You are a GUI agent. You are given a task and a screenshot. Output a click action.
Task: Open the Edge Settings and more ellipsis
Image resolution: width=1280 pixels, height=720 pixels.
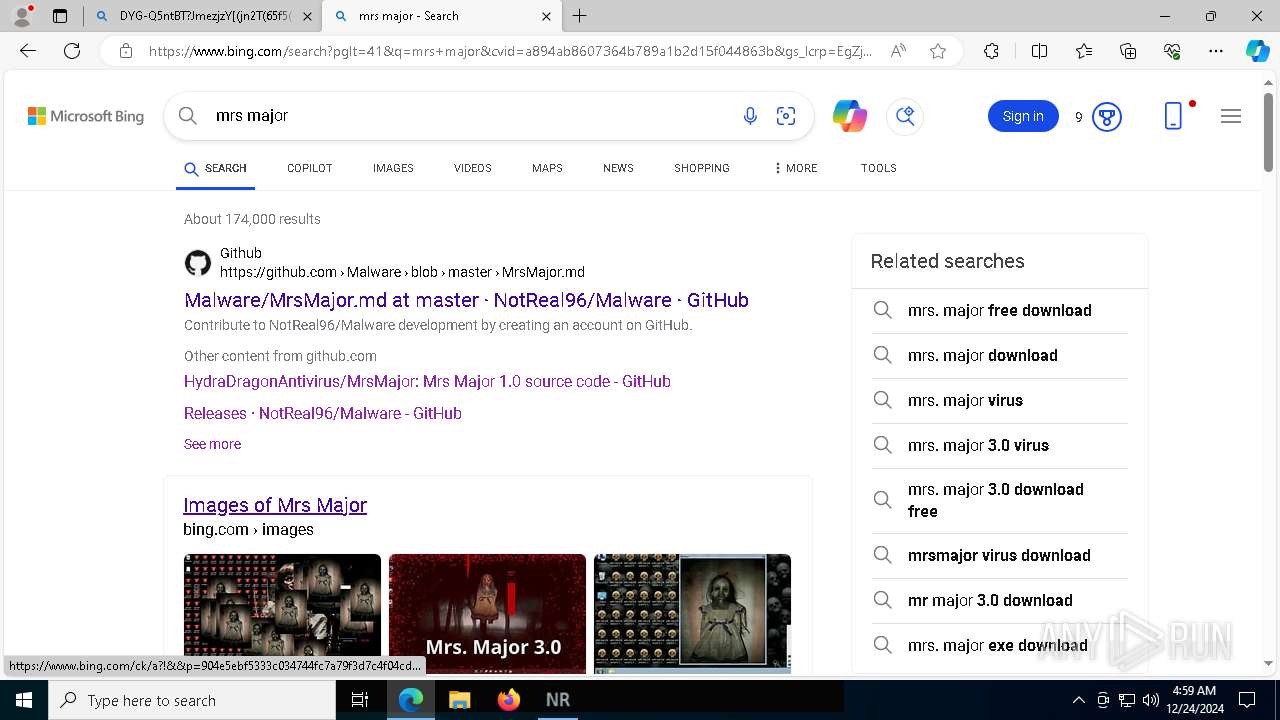click(1216, 51)
